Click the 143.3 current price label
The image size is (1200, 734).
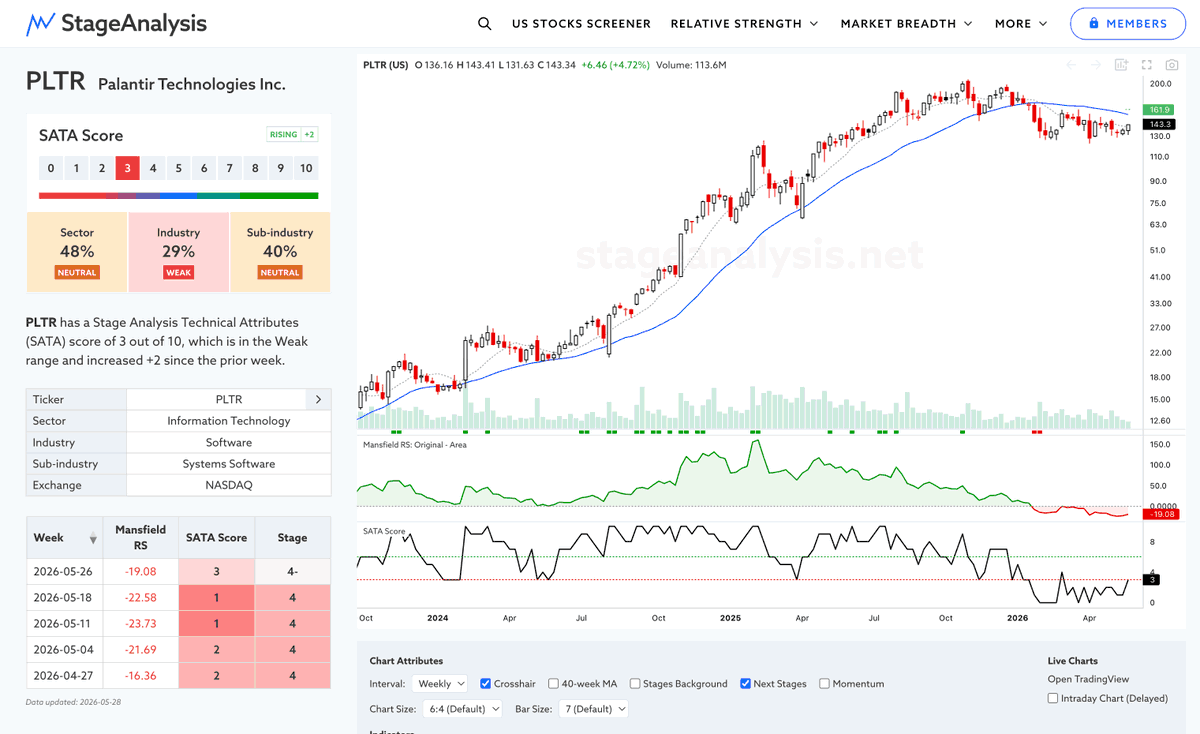pyautogui.click(x=1161, y=124)
